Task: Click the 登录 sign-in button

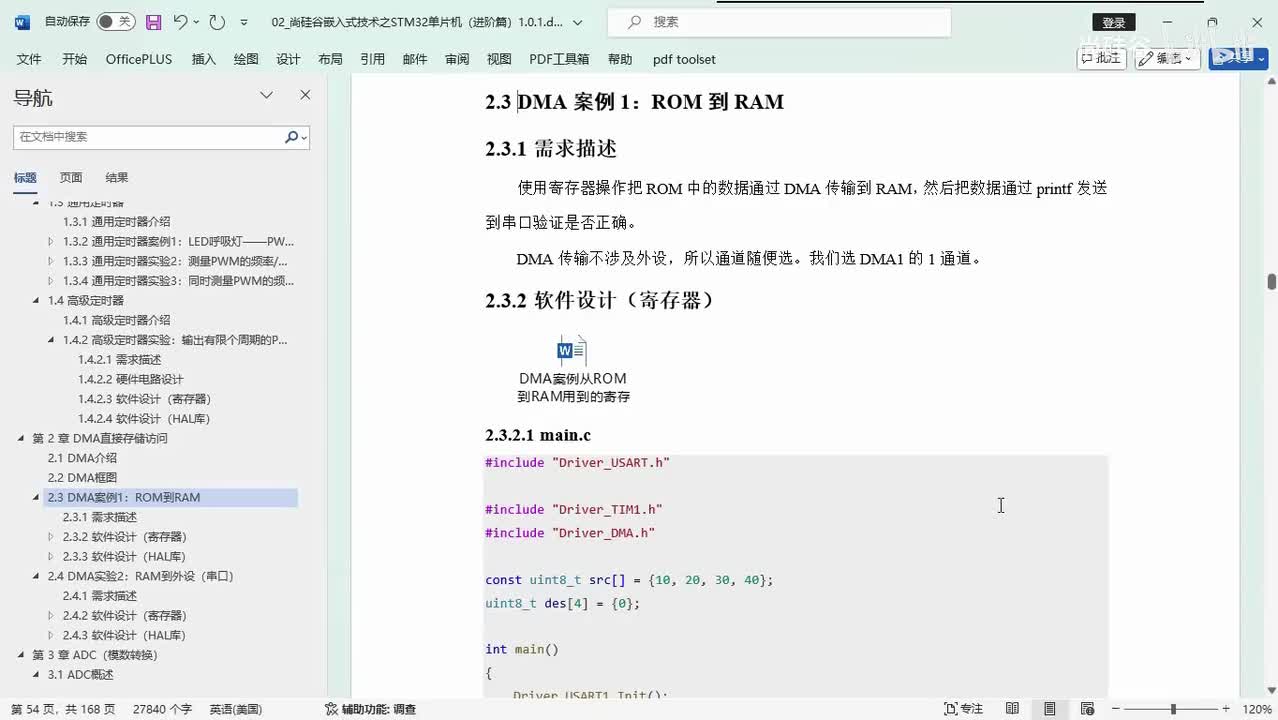Action: click(1113, 22)
